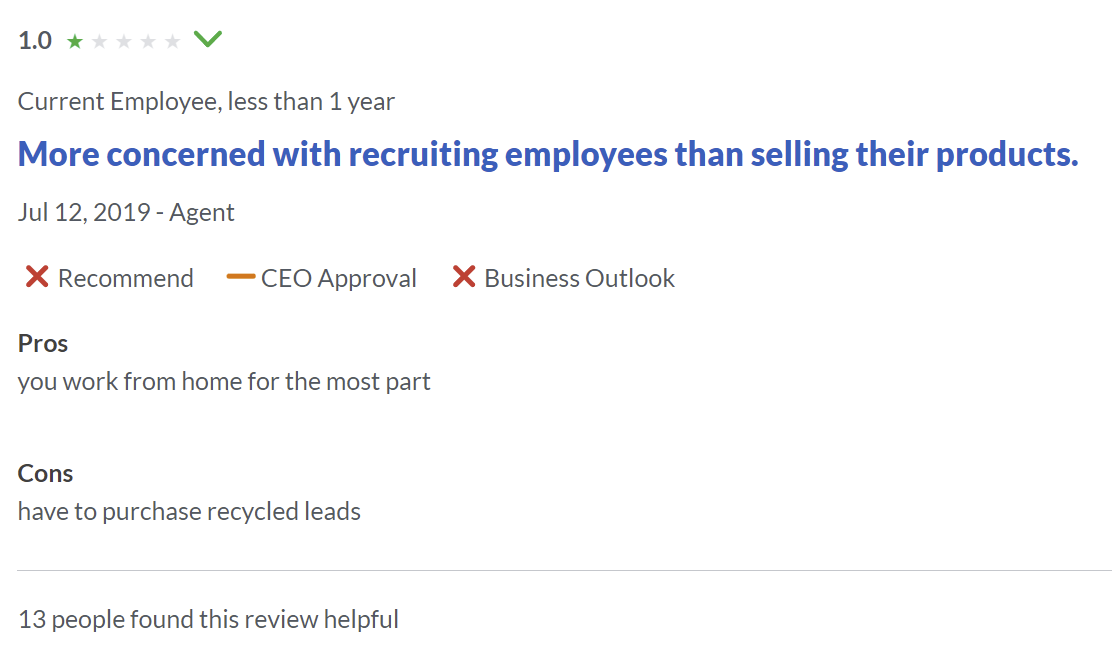1115x662 pixels.
Task: Click the Jul 12, 2019 - Agent text
Action: point(126,212)
